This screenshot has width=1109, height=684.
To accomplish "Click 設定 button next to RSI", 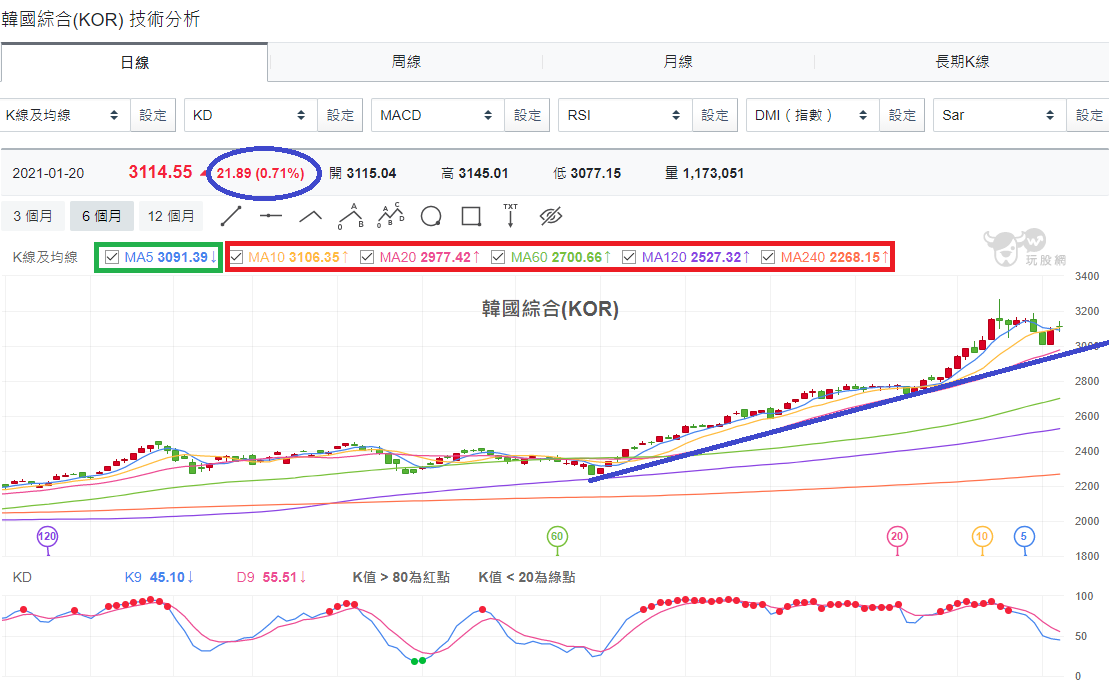I will tap(715, 115).
